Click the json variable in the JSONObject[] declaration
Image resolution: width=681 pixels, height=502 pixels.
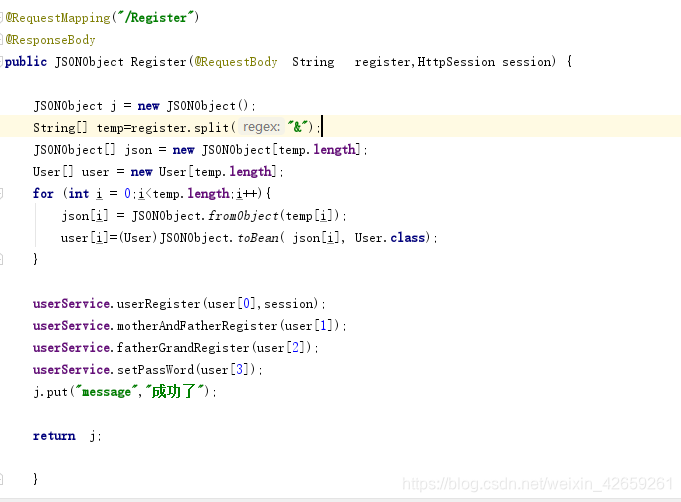point(139,150)
